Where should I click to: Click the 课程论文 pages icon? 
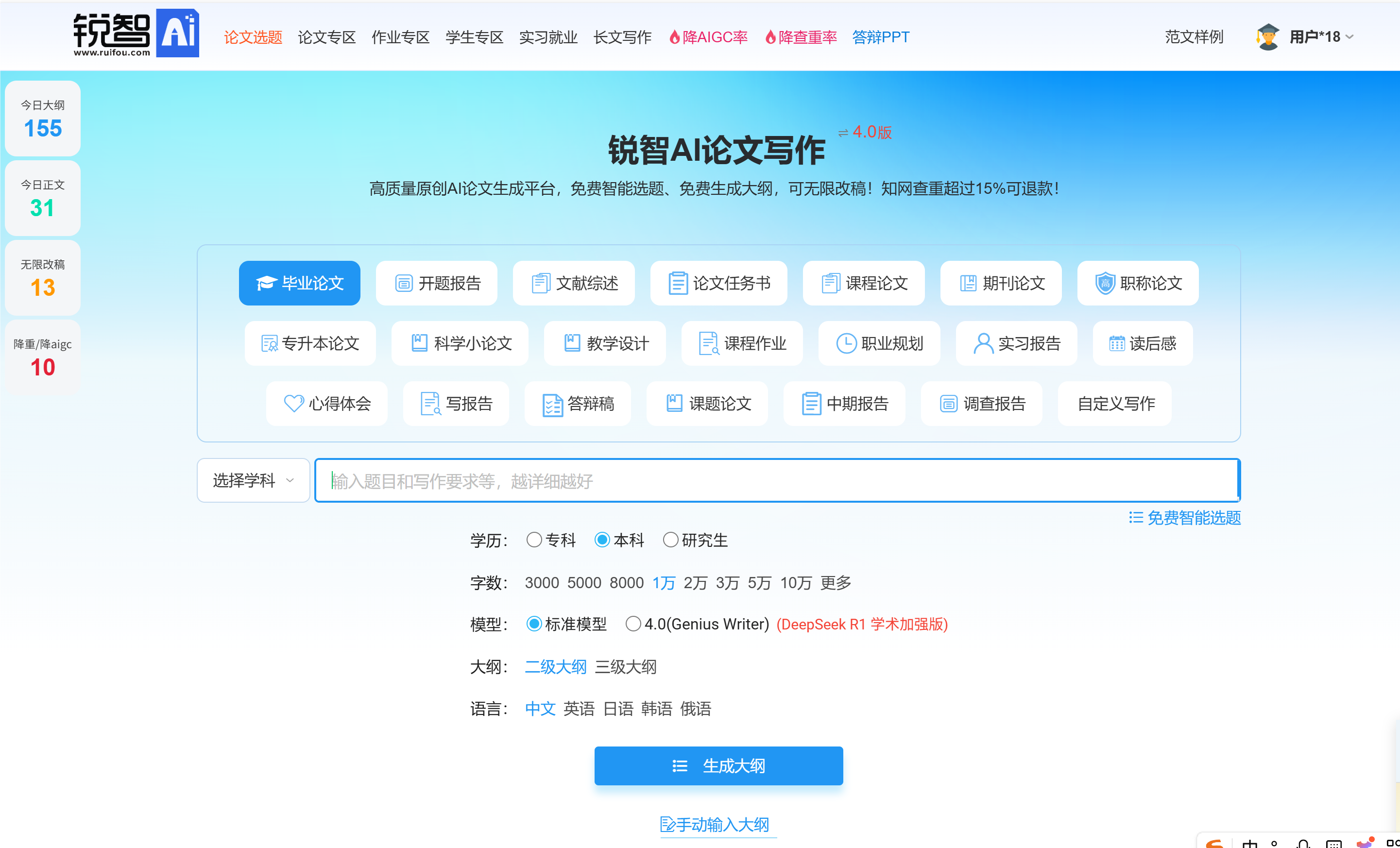click(831, 283)
